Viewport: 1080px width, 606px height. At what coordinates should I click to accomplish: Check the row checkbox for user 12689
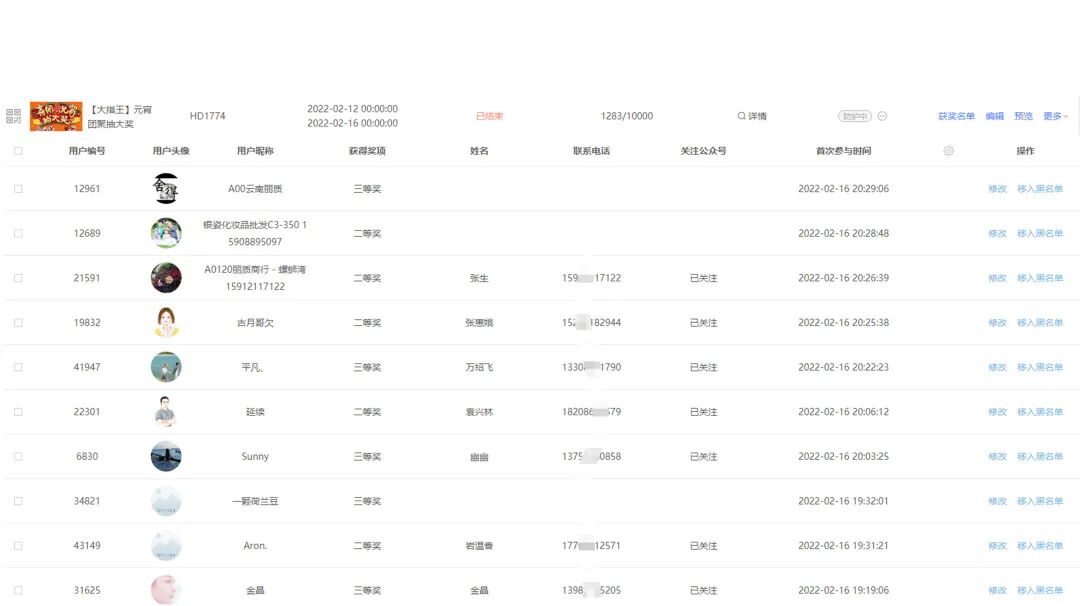click(18, 233)
